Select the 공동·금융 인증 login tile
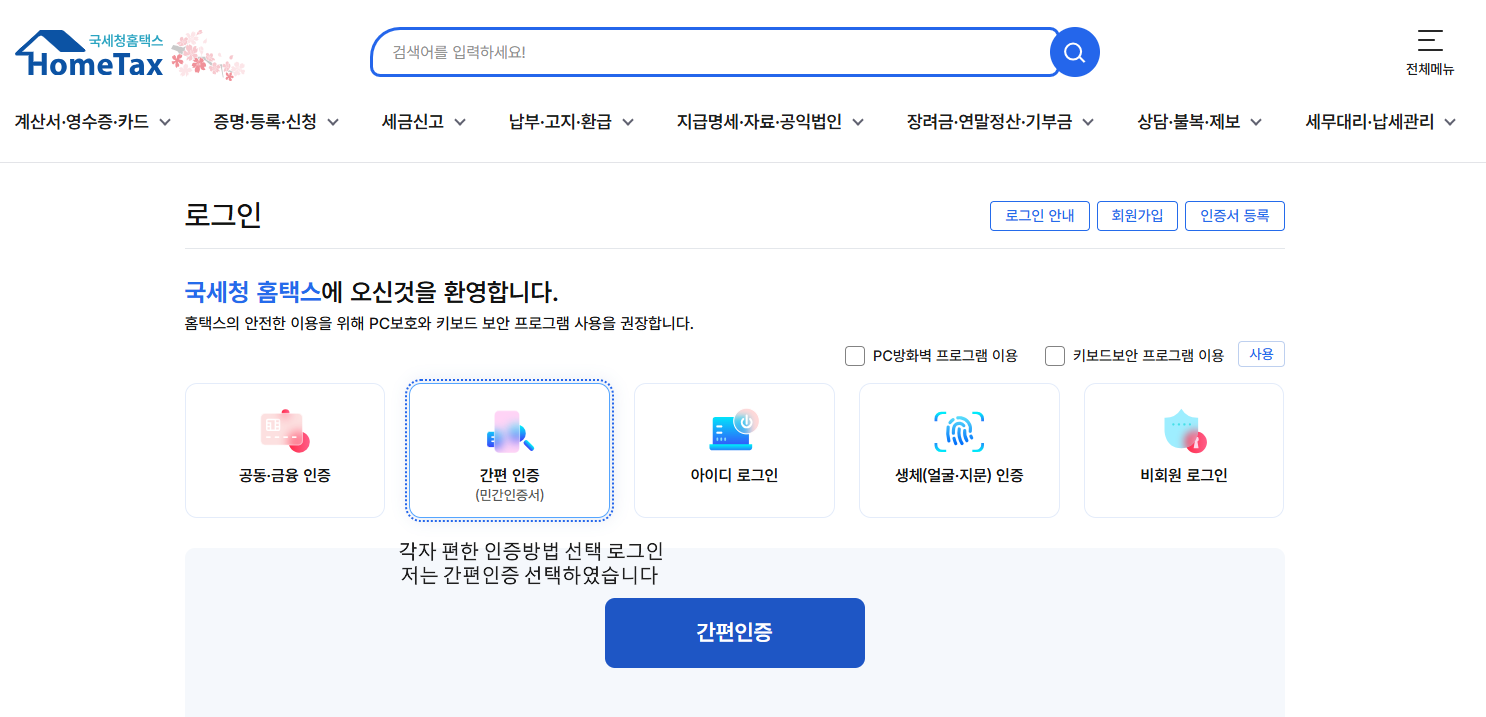 pos(284,449)
